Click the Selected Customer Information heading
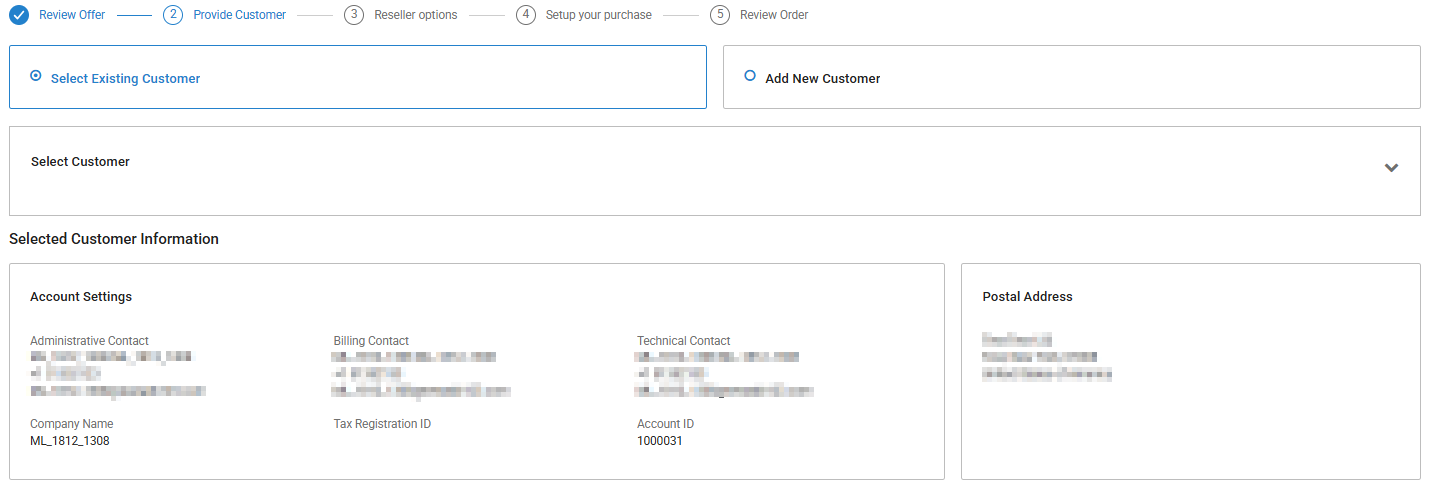Screen dimensions: 1429x487 [114, 239]
